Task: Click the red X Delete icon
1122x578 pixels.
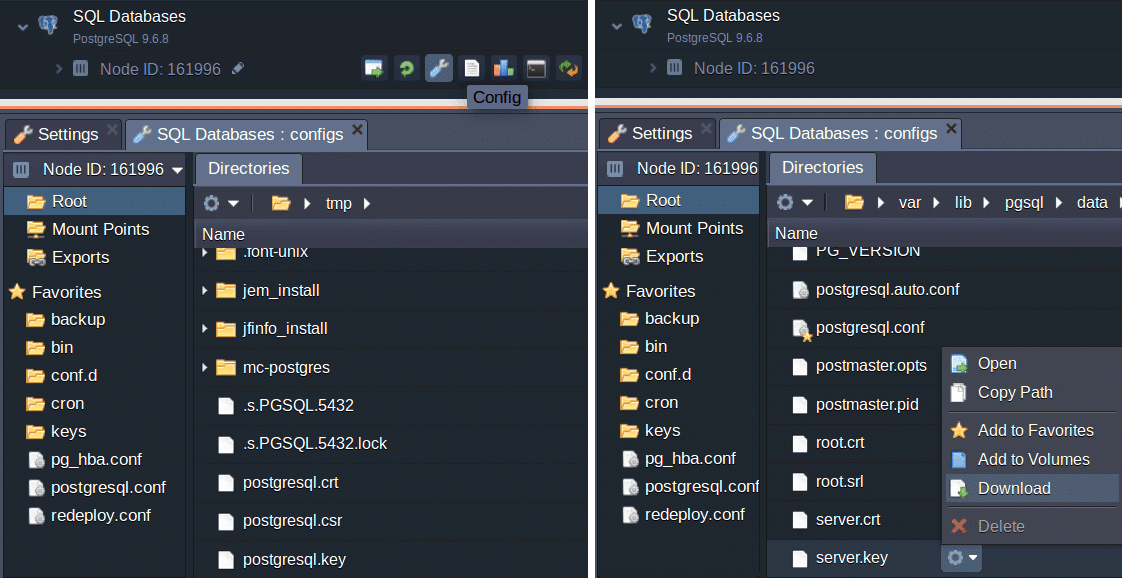Action: click(x=959, y=526)
